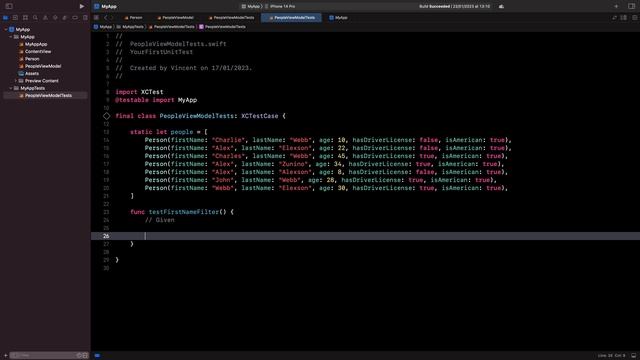
Task: Choose the MyApp scheme in toolbar
Action: click(x=251, y=6)
